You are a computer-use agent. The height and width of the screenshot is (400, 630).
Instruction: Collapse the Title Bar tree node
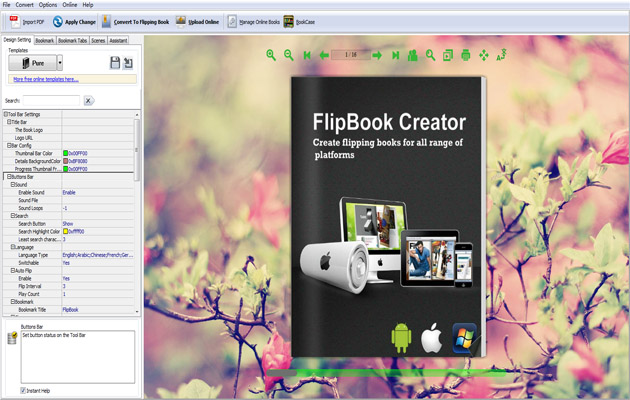pyautogui.click(x=9, y=122)
